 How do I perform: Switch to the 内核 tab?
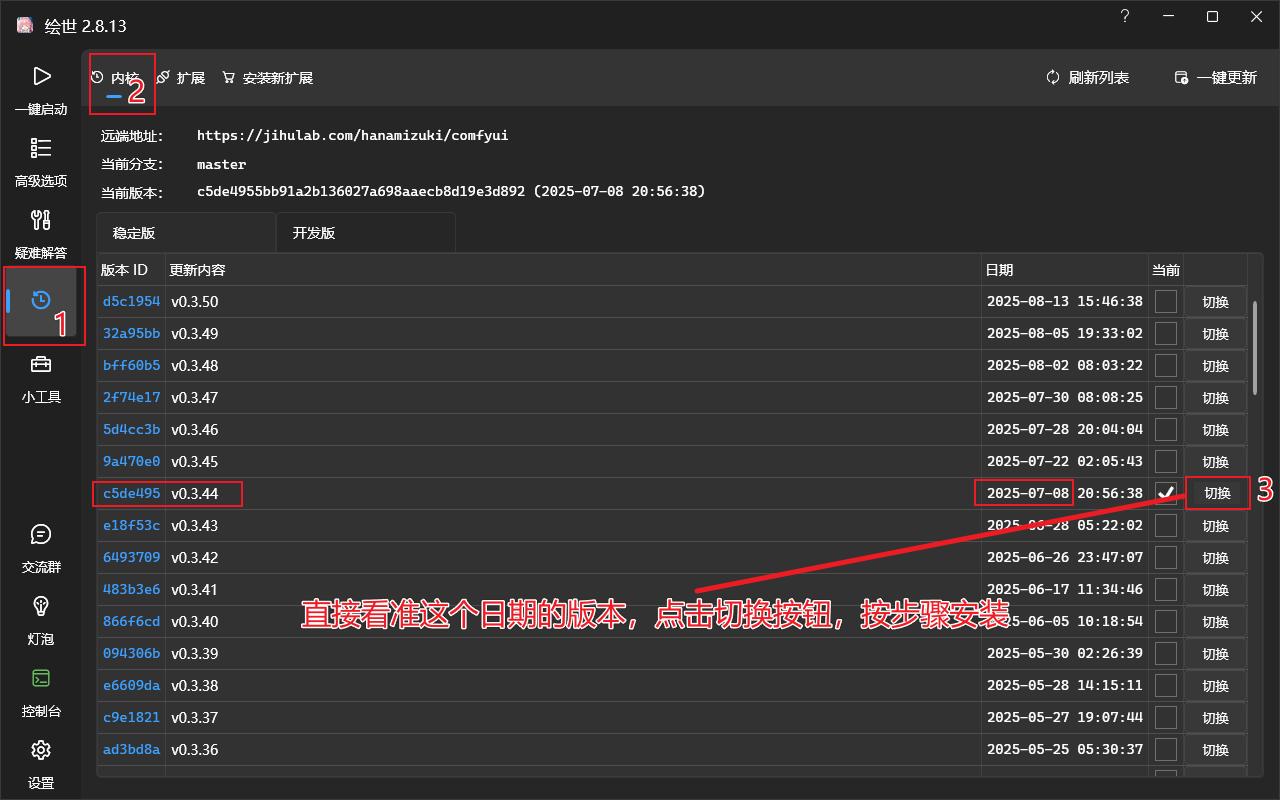point(114,78)
